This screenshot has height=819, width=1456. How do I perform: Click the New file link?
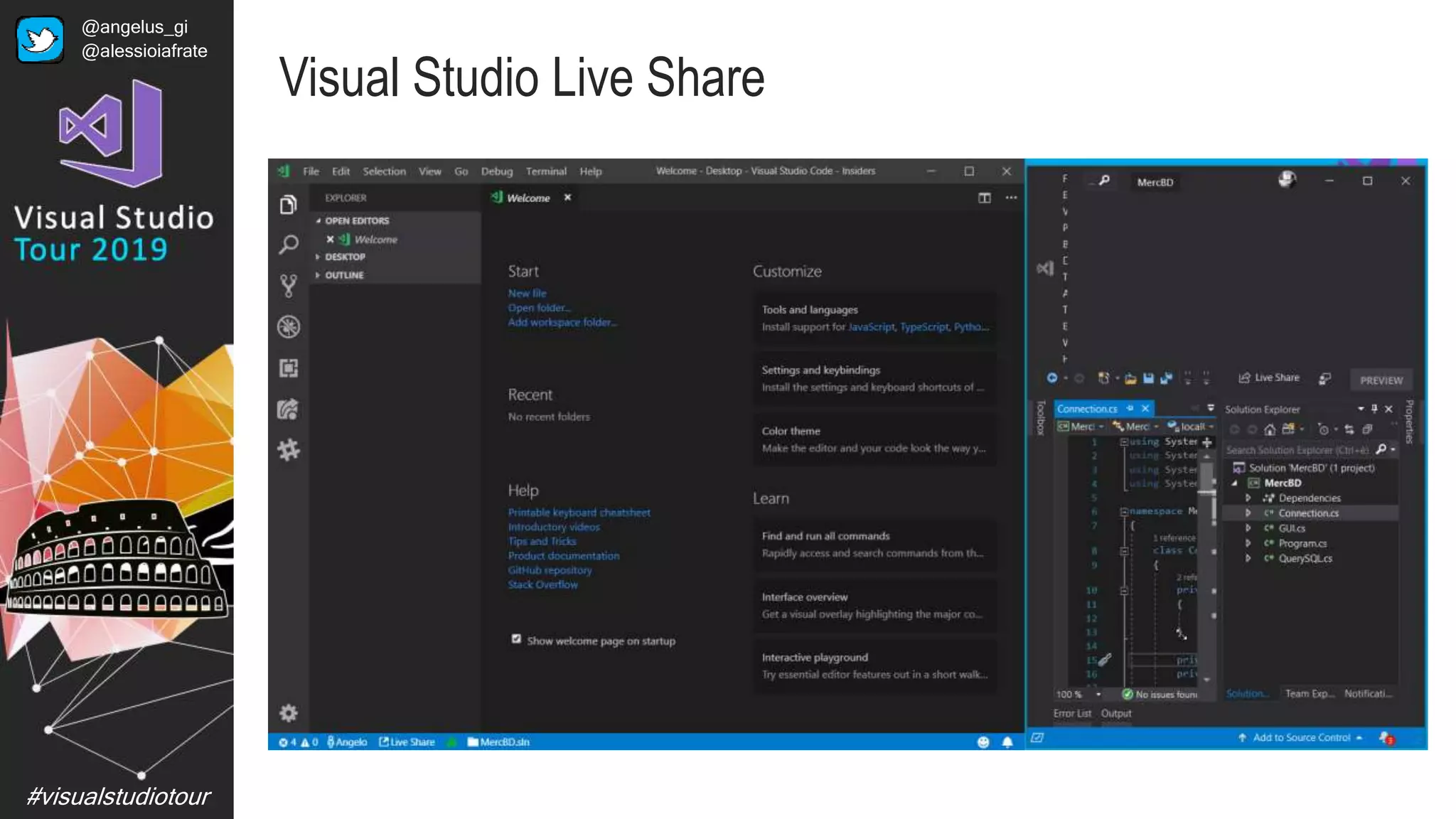(x=527, y=294)
